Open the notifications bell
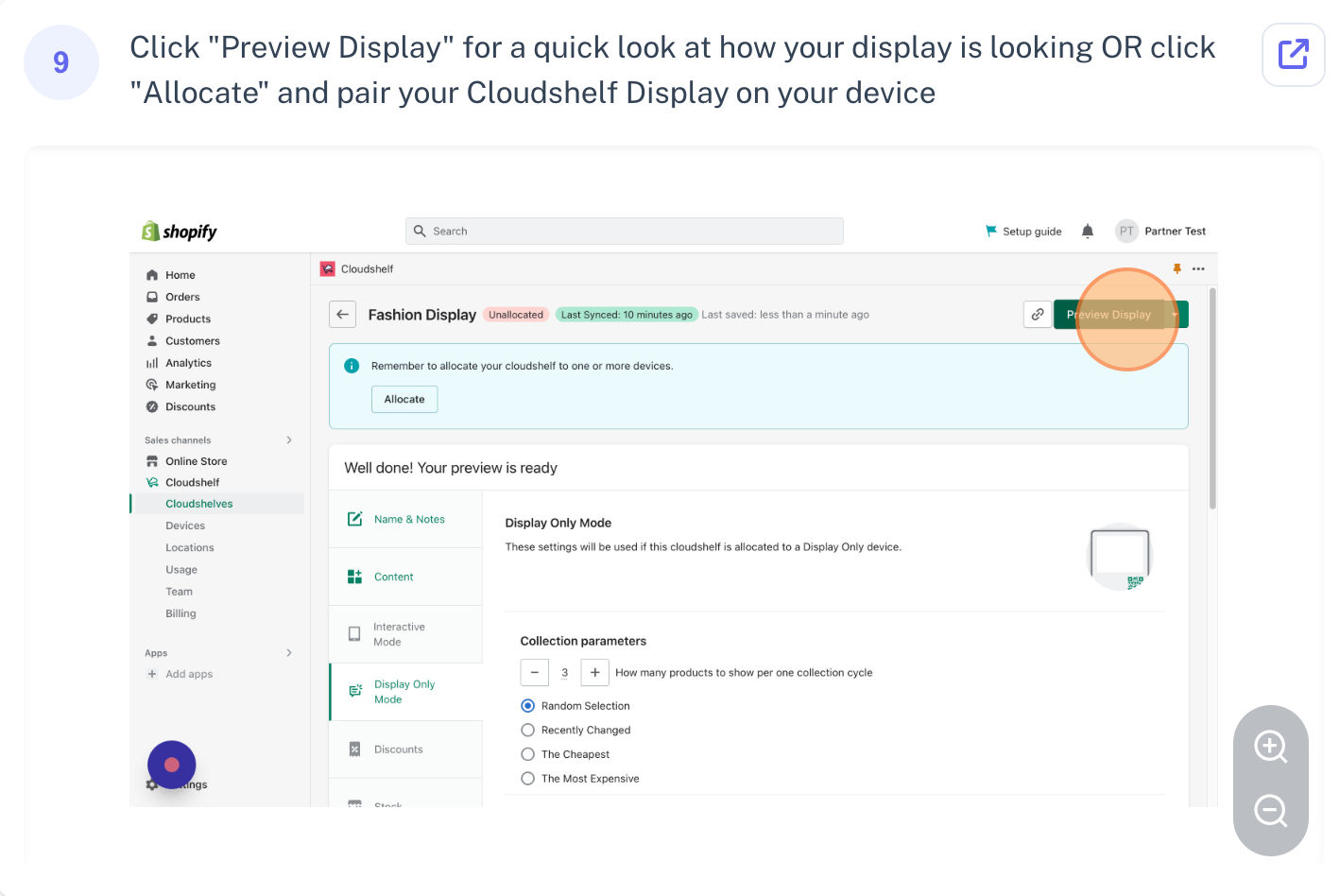The height and width of the screenshot is (896, 1340). [x=1088, y=231]
